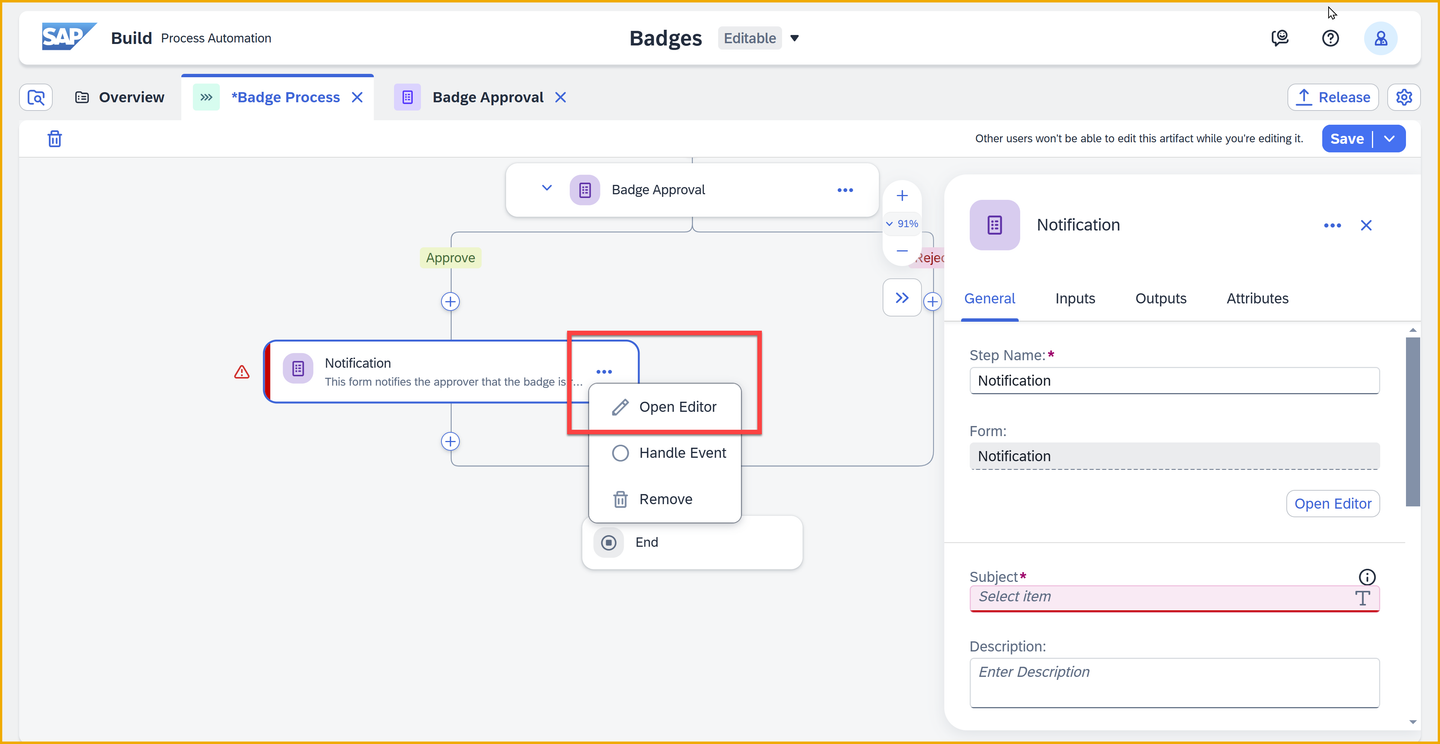The image size is (1440, 744).
Task: Open the Editable status dropdown arrow
Action: (x=795, y=38)
